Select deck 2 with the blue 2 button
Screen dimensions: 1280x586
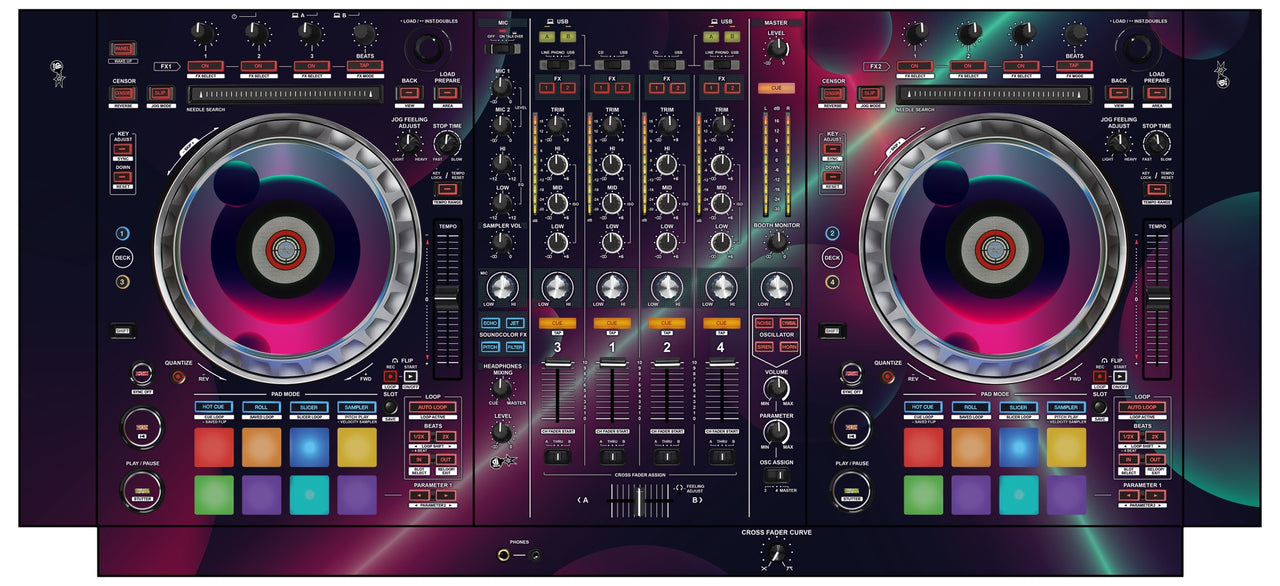point(832,233)
